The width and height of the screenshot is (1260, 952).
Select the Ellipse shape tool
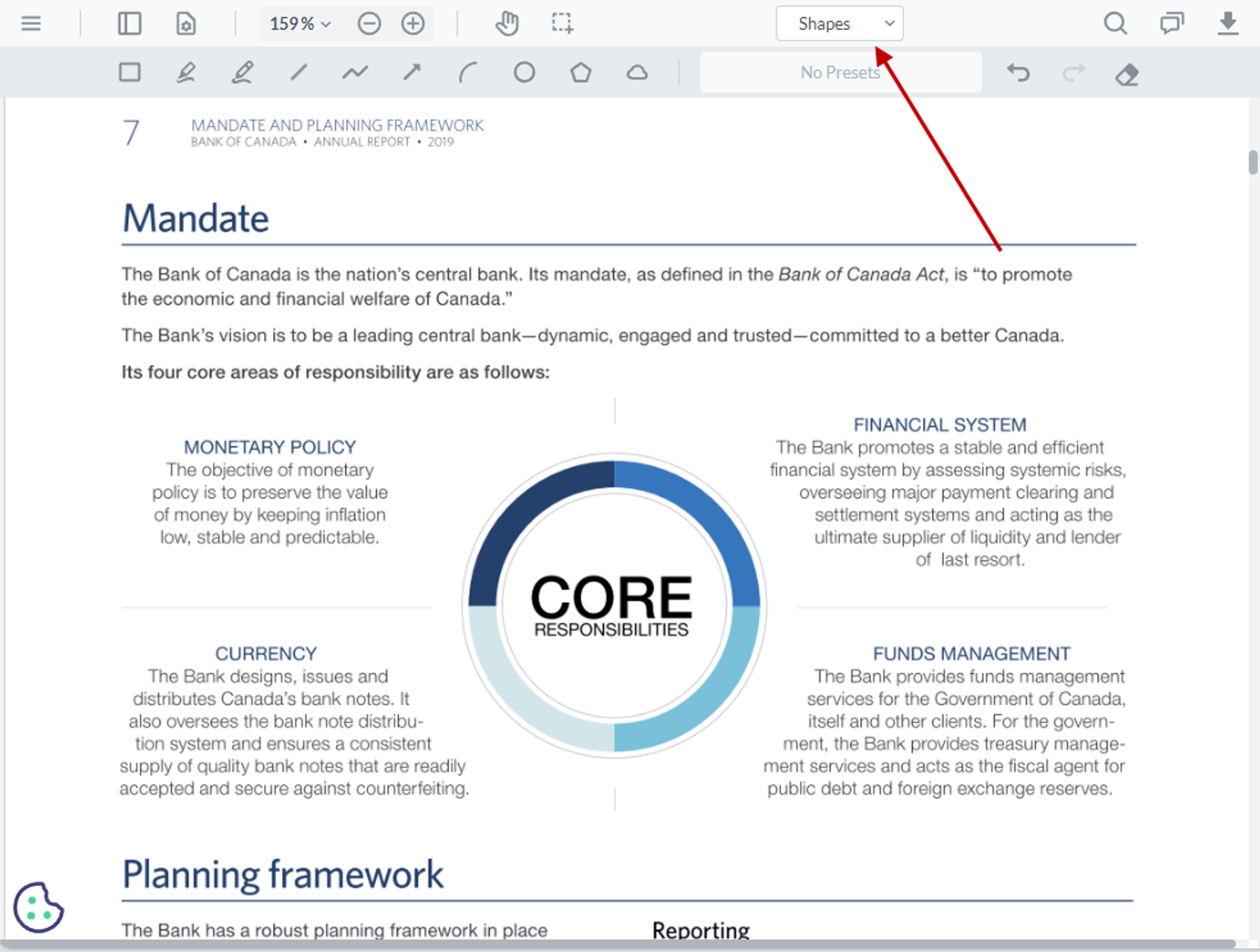pos(524,73)
